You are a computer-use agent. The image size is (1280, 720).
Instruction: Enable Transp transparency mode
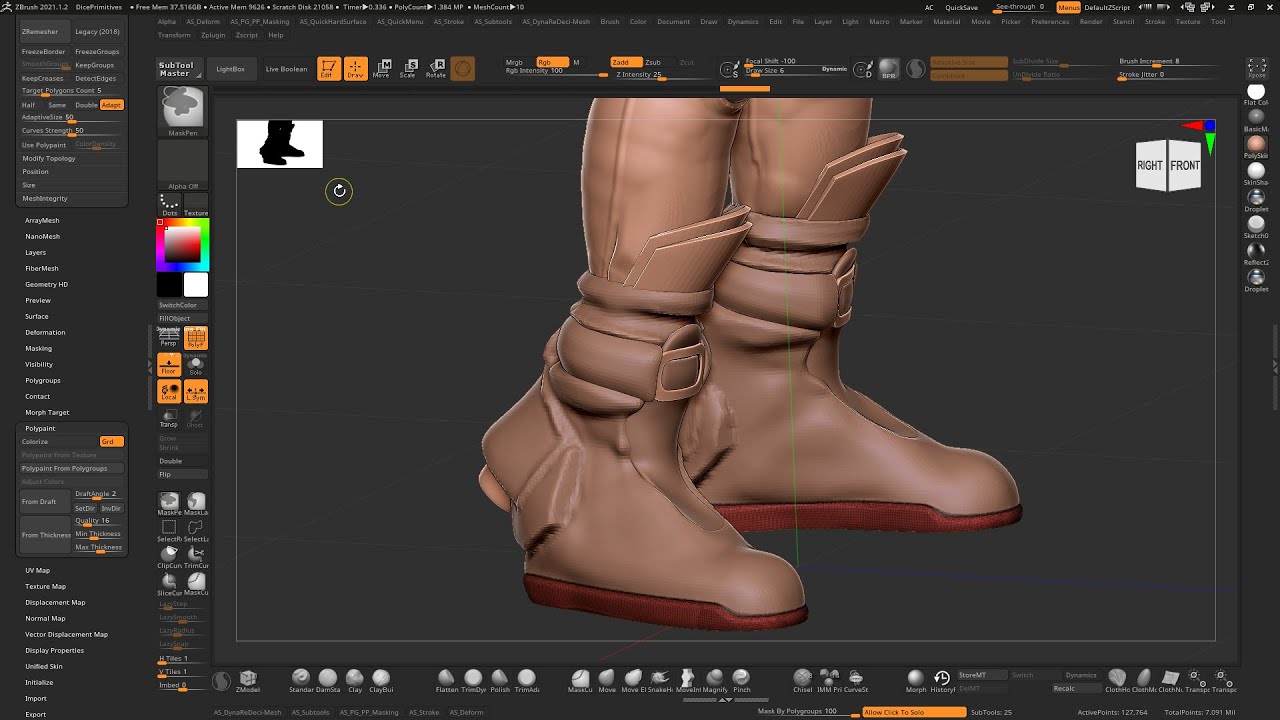click(x=169, y=418)
